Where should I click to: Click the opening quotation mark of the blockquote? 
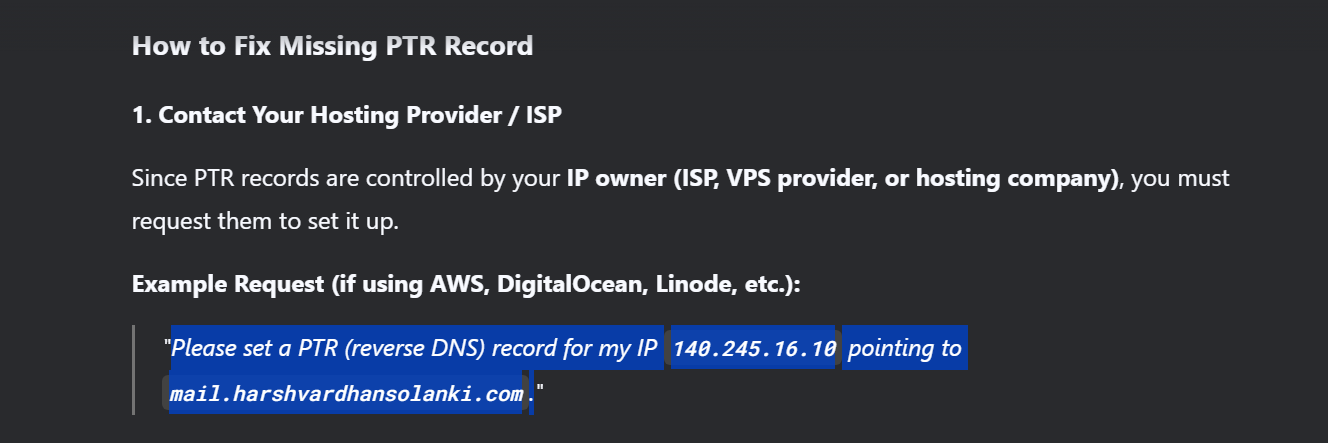point(167,349)
